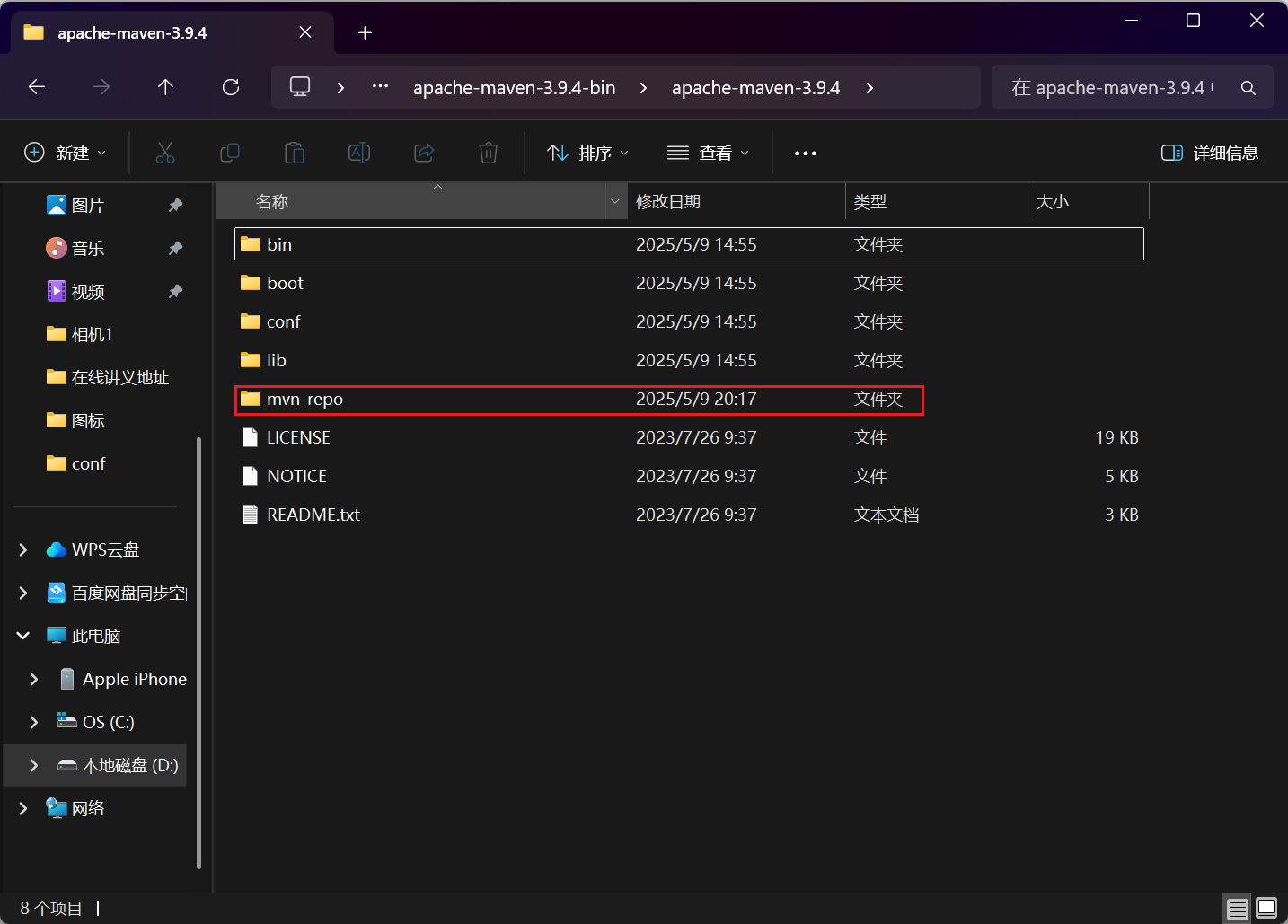The width and height of the screenshot is (1288, 924).
Task: Open chevron after apache-maven-3.9.4 in address bar
Action: coord(869,88)
